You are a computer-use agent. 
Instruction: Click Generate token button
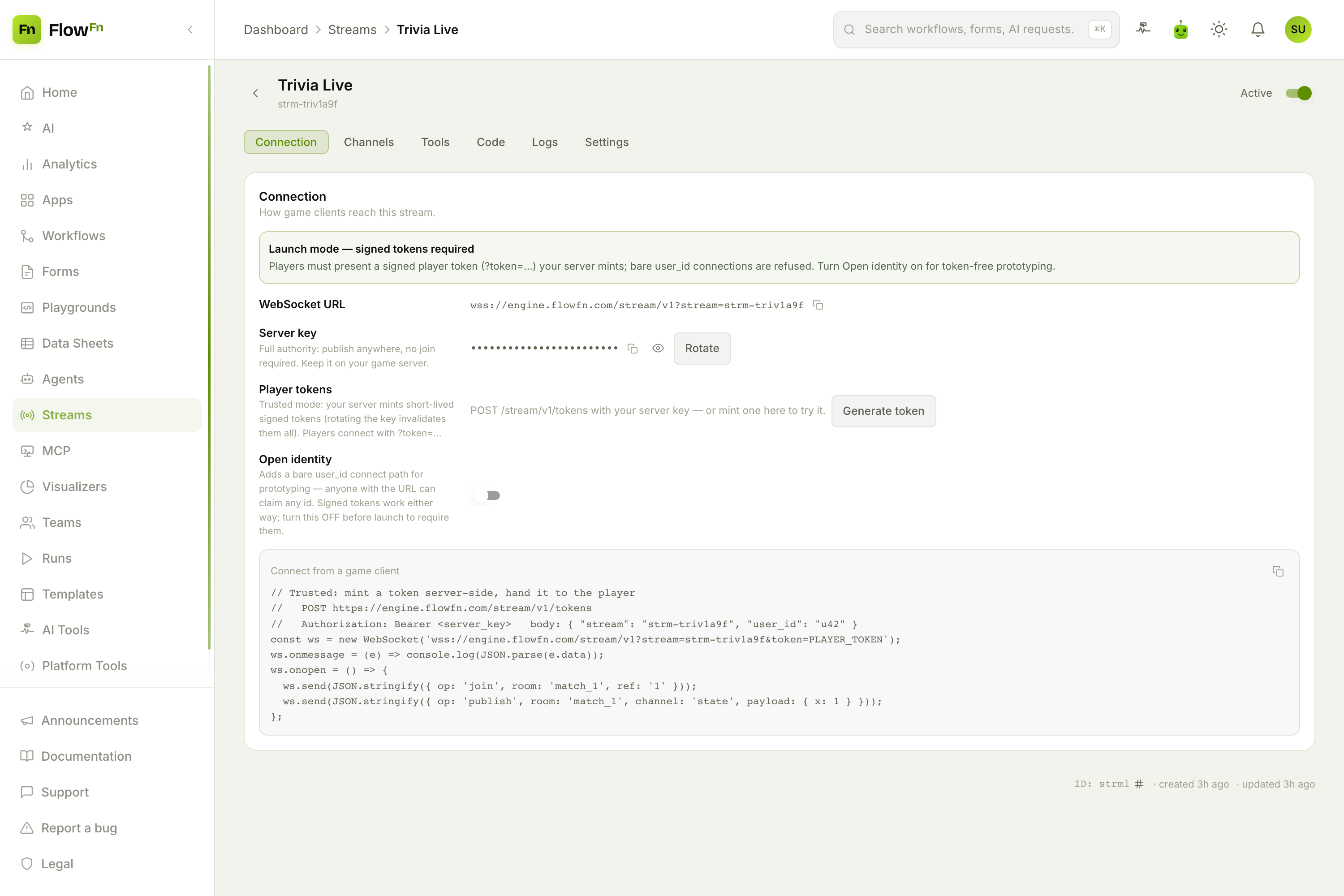point(883,411)
